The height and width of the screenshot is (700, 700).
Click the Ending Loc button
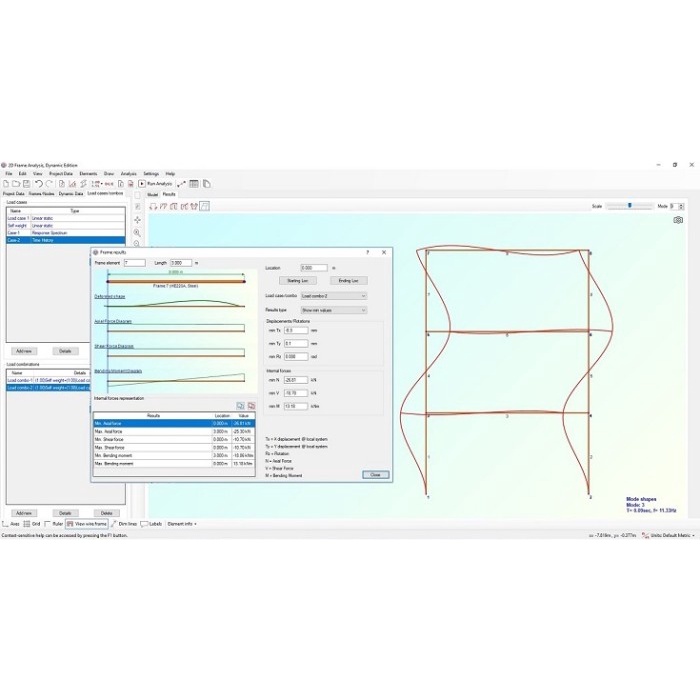pos(349,281)
